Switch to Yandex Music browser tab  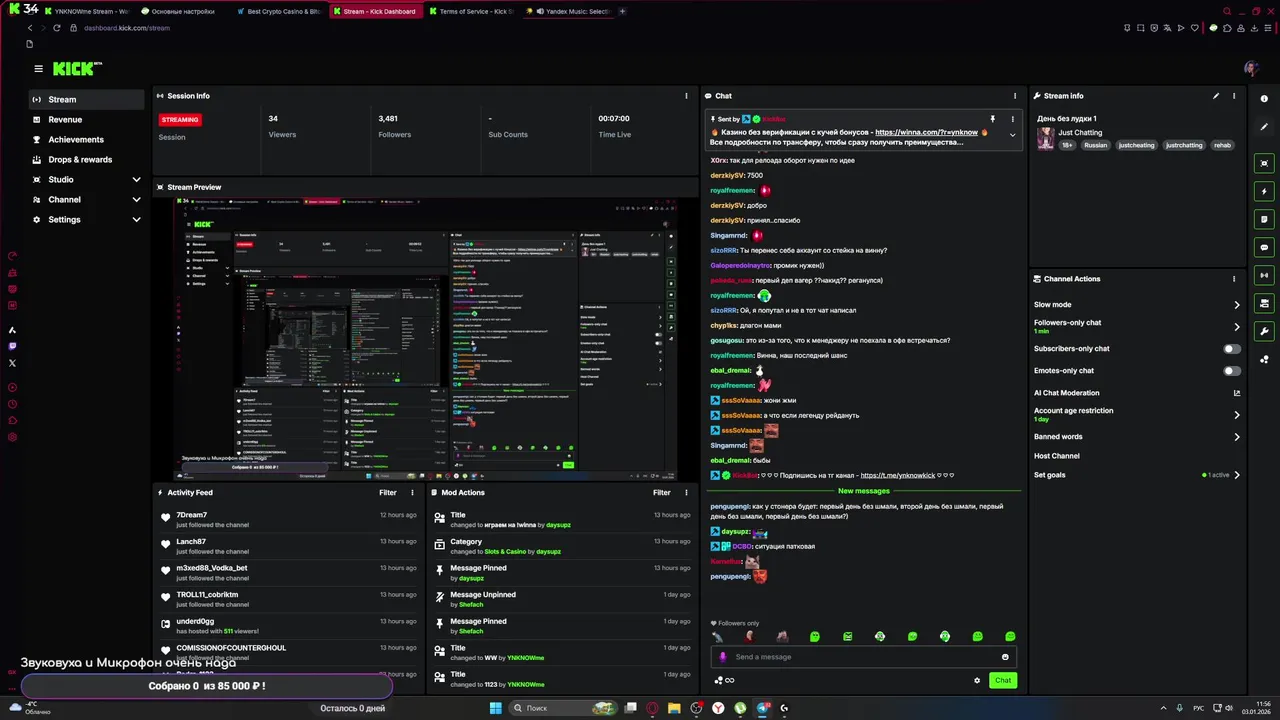pos(570,11)
